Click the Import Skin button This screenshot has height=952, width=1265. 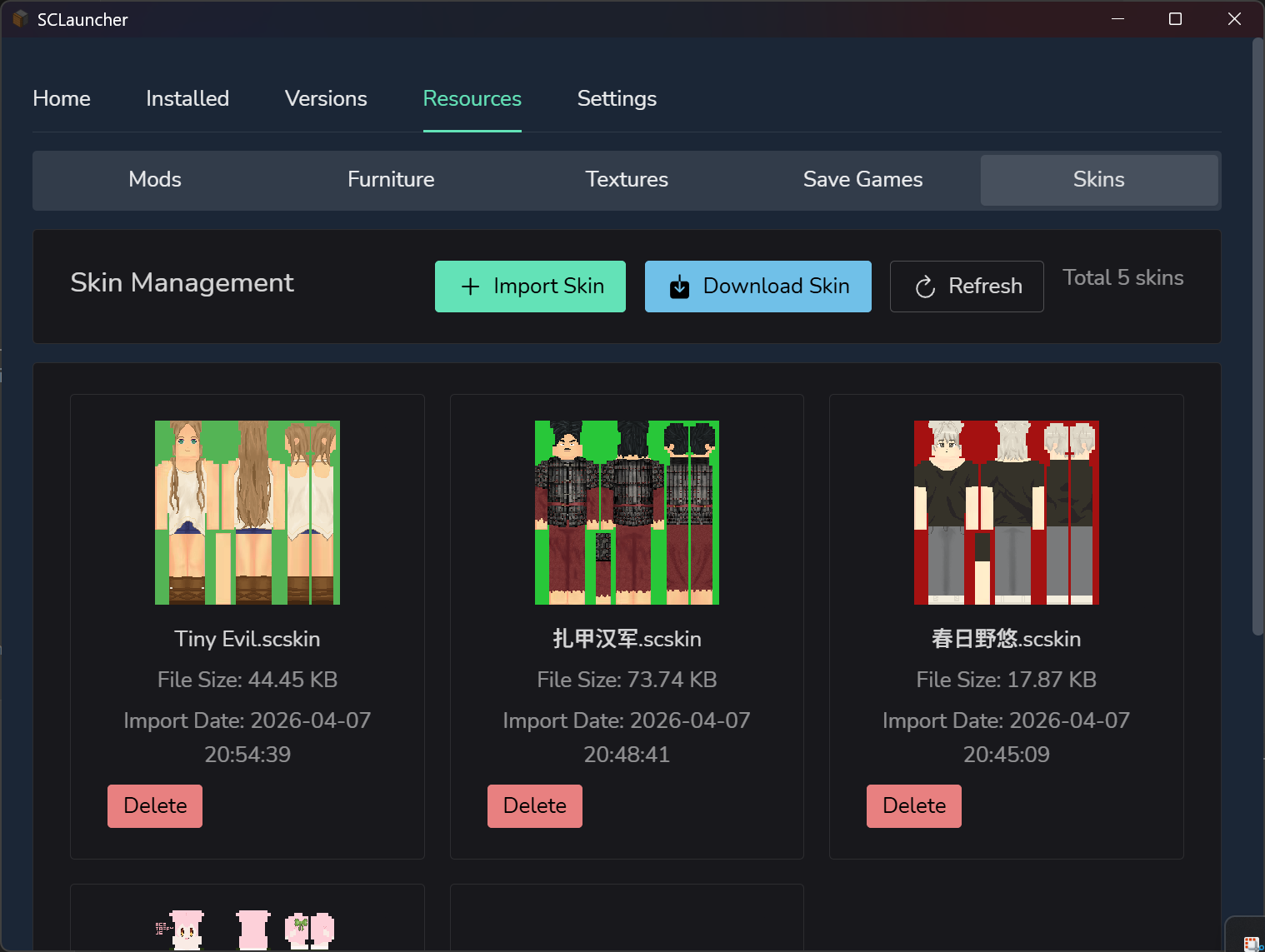pos(530,287)
